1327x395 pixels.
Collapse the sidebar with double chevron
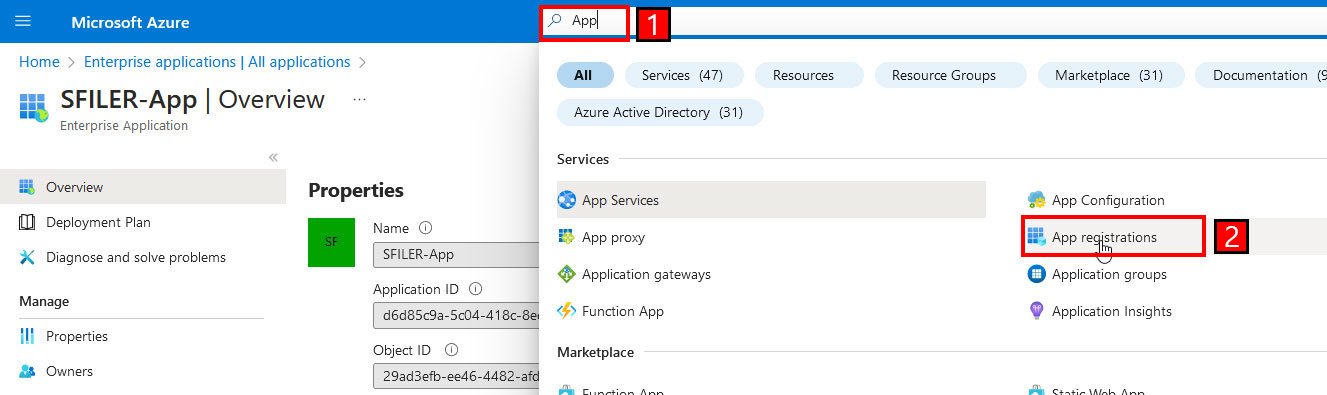(x=273, y=157)
